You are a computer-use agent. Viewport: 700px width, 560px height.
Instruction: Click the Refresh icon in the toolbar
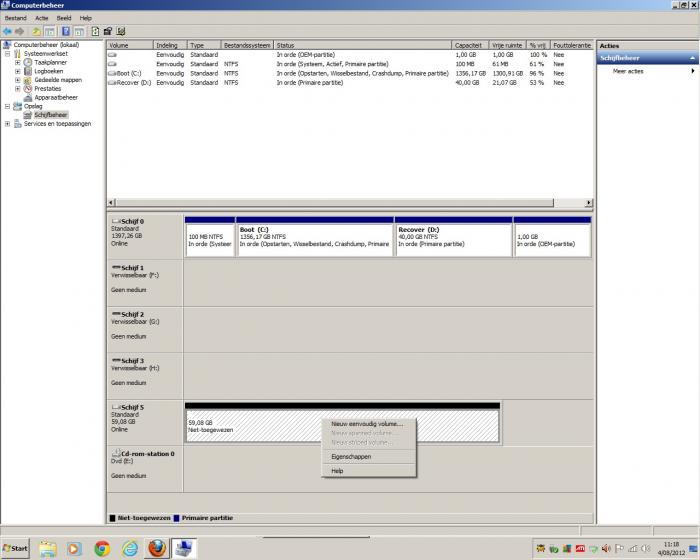[95, 31]
